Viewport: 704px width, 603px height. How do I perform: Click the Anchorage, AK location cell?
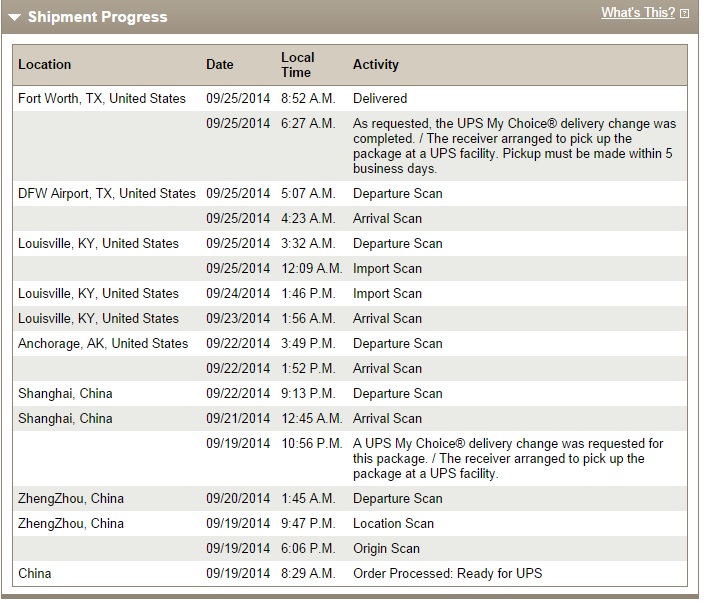(x=103, y=343)
